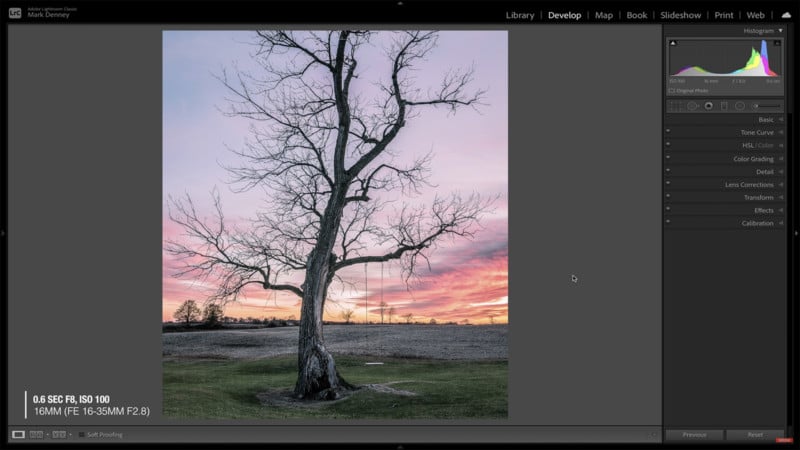Enable the Soft Proofing checkbox
Image resolution: width=800 pixels, height=450 pixels.
[x=81, y=434]
